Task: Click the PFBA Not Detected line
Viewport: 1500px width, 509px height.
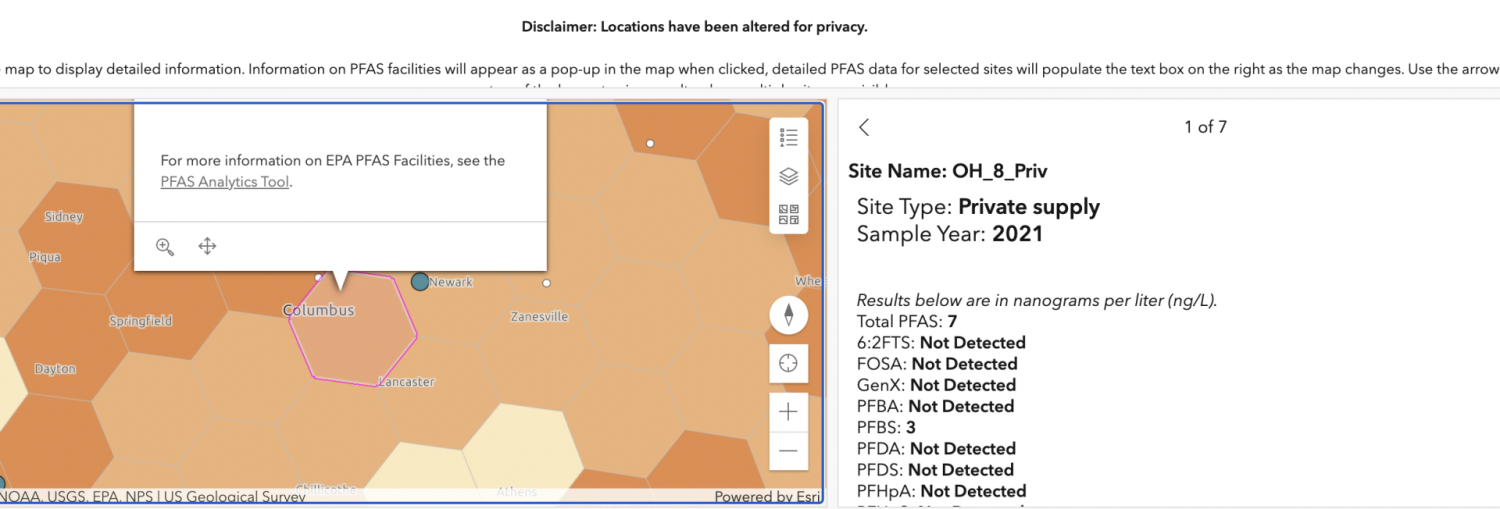Action: 935,406
